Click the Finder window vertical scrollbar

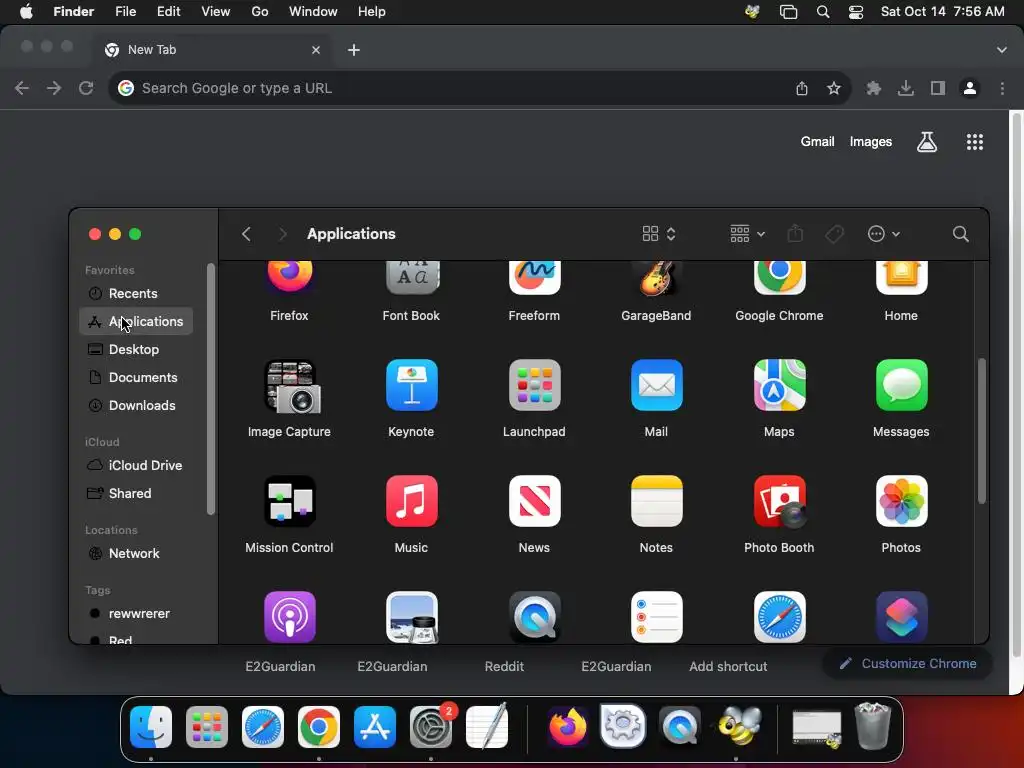tap(981, 431)
